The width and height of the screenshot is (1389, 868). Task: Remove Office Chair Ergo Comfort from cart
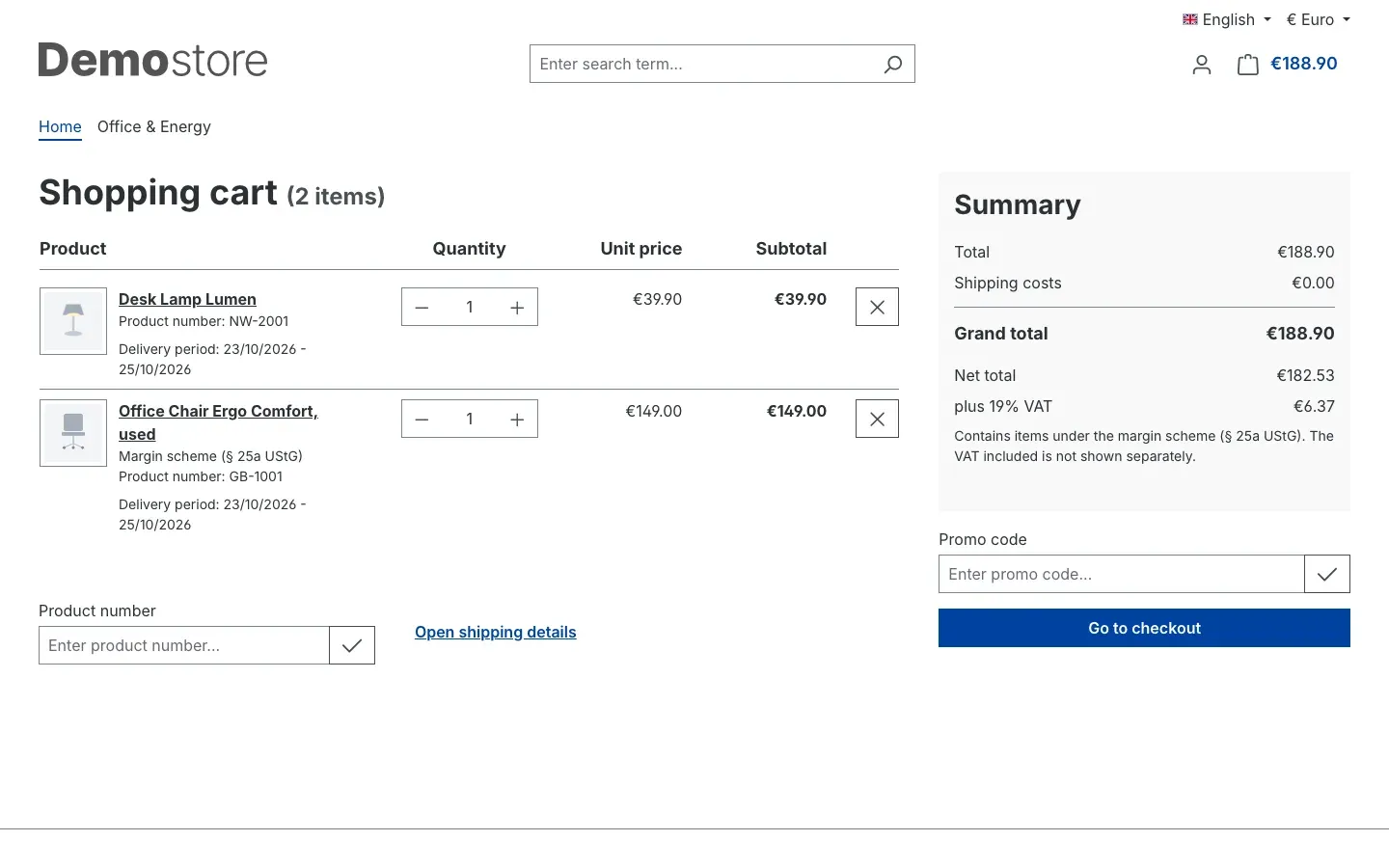pyautogui.click(x=877, y=419)
